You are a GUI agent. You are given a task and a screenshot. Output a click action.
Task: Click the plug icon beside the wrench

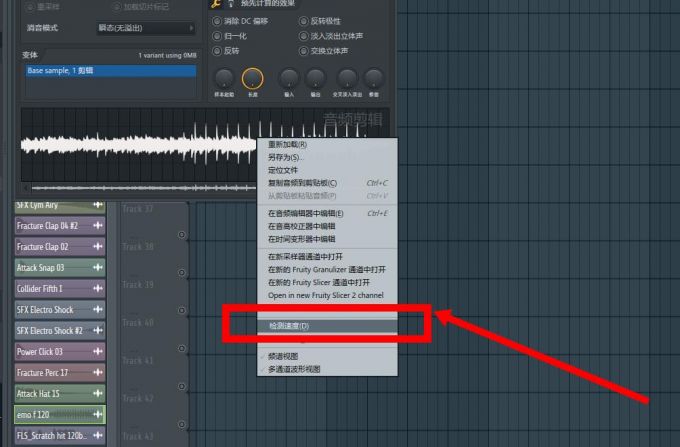click(231, 4)
